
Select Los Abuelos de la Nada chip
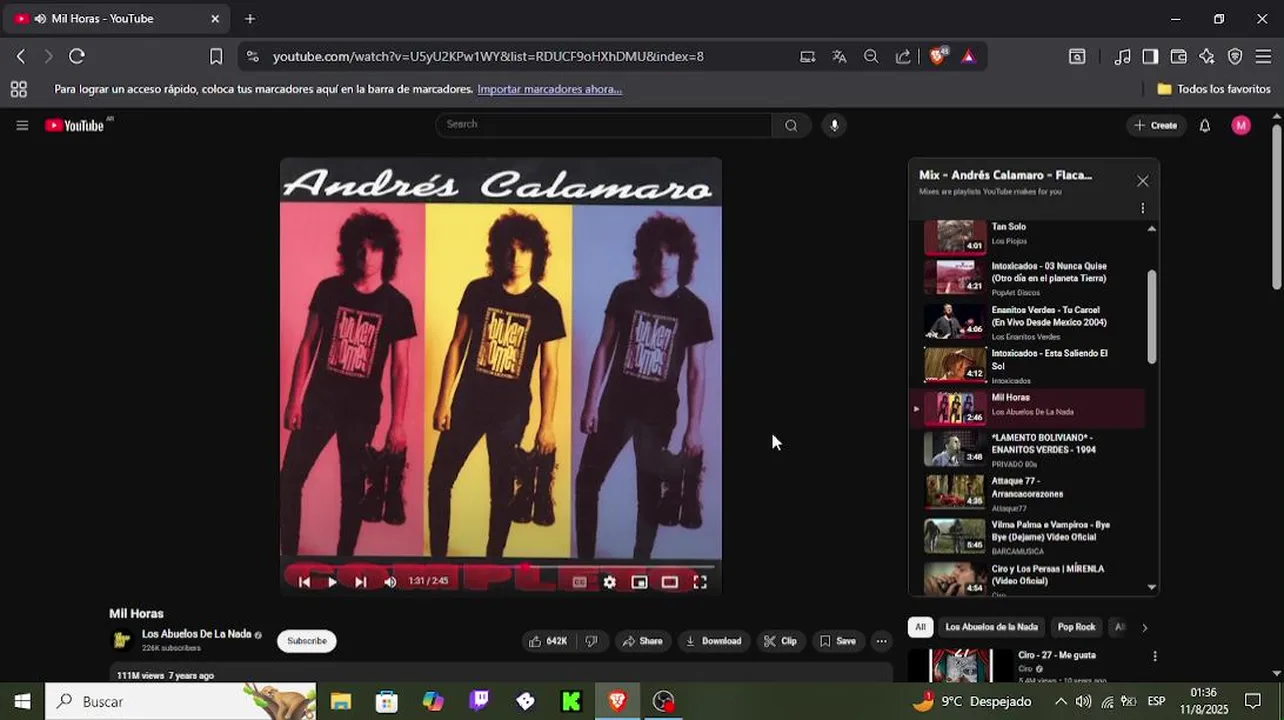pos(991,627)
